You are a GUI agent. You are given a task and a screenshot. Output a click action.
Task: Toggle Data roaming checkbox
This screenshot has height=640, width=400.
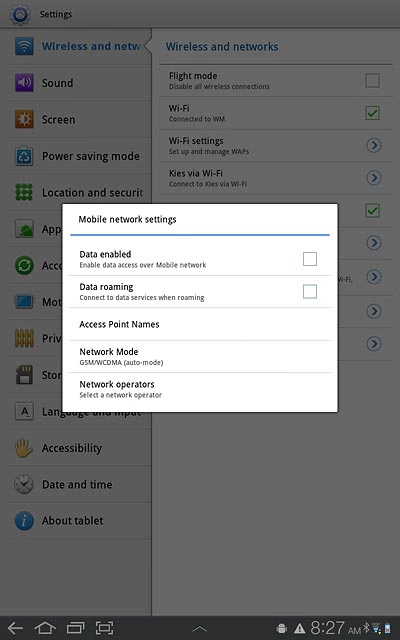pyautogui.click(x=310, y=291)
